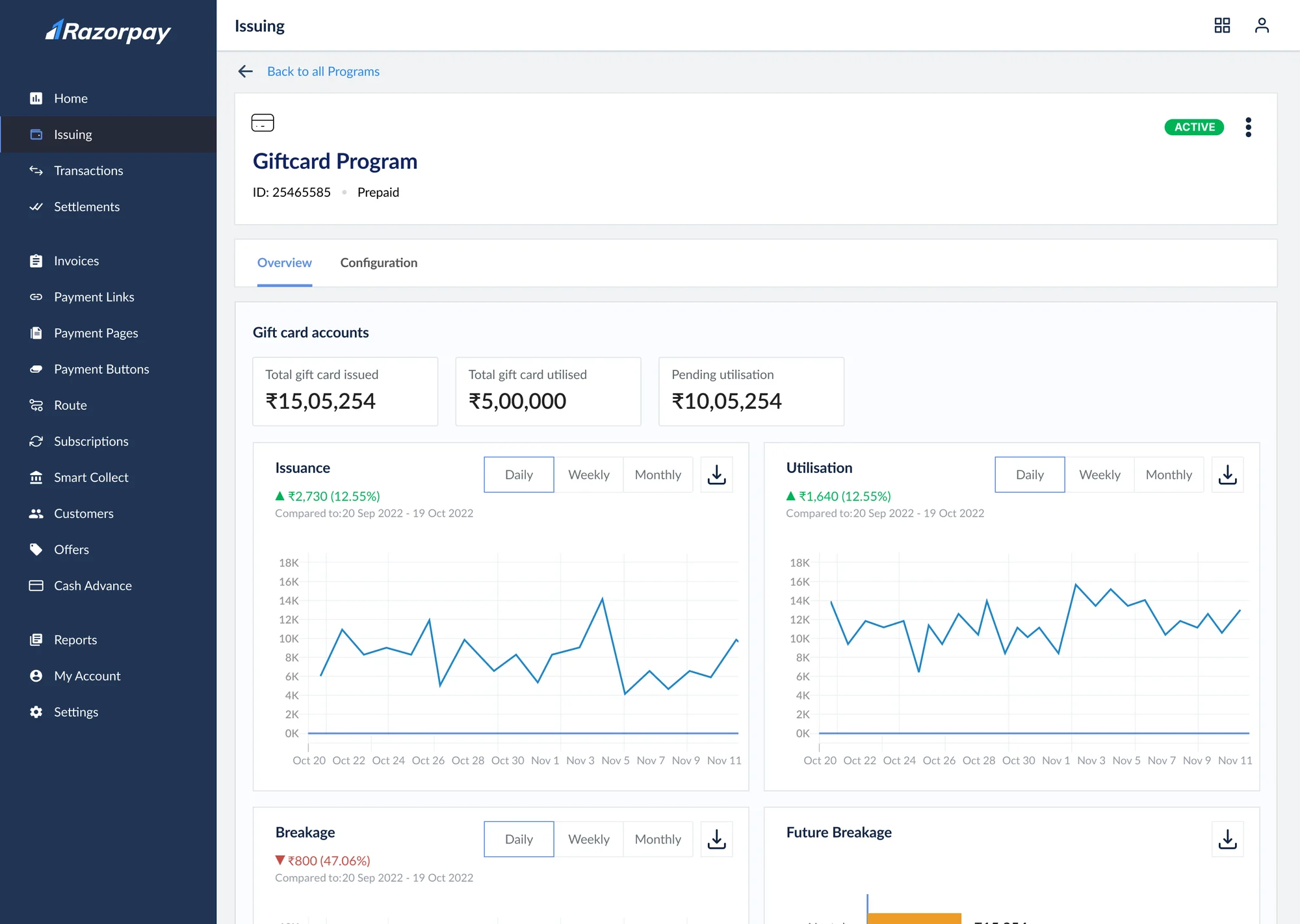Open Issuing in sidebar
This screenshot has height=924, width=1300.
(108, 135)
